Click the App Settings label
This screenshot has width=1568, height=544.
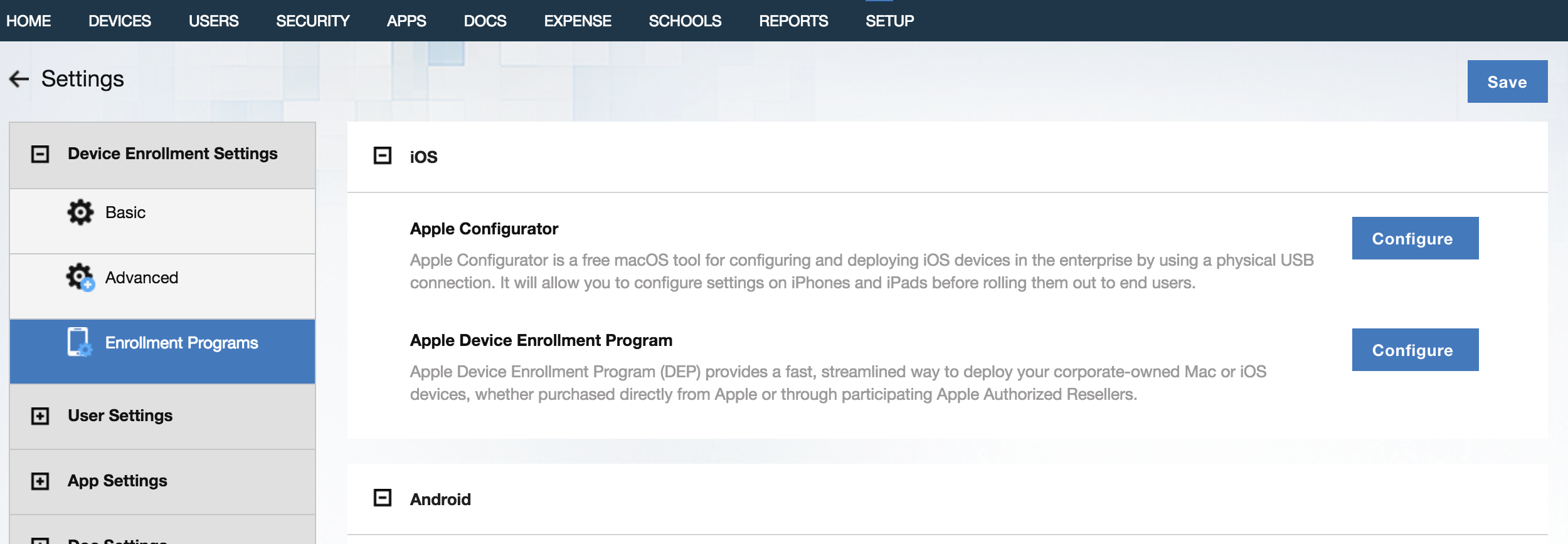[x=118, y=481]
